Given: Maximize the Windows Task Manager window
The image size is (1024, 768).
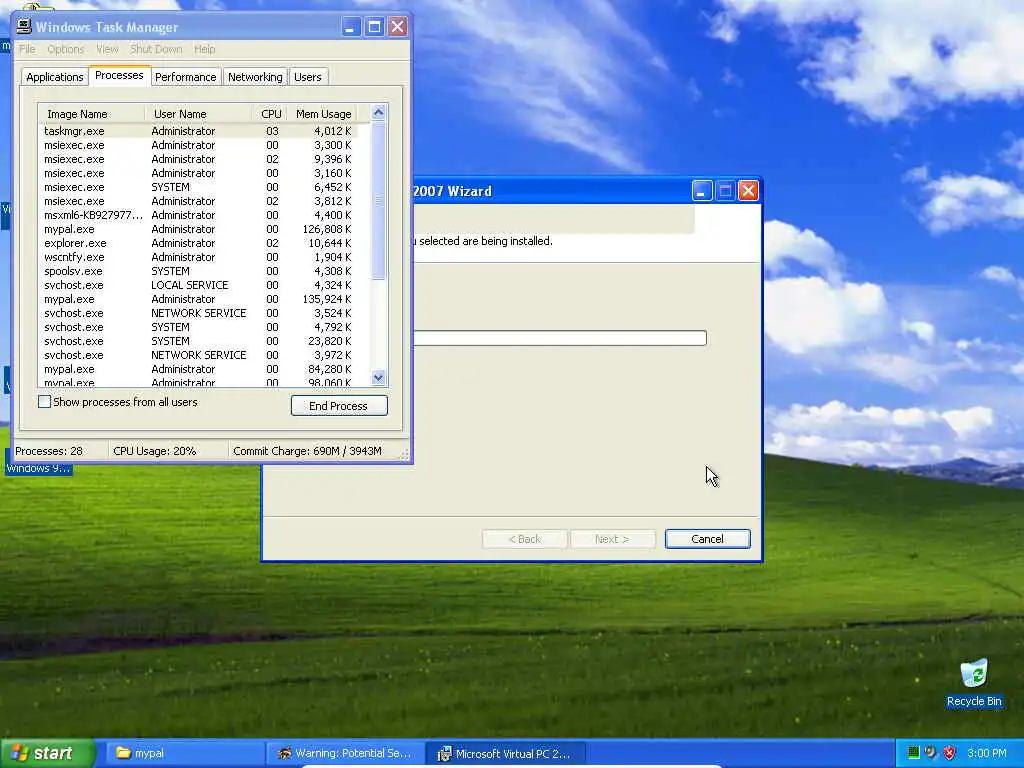Looking at the screenshot, I should tap(374, 27).
